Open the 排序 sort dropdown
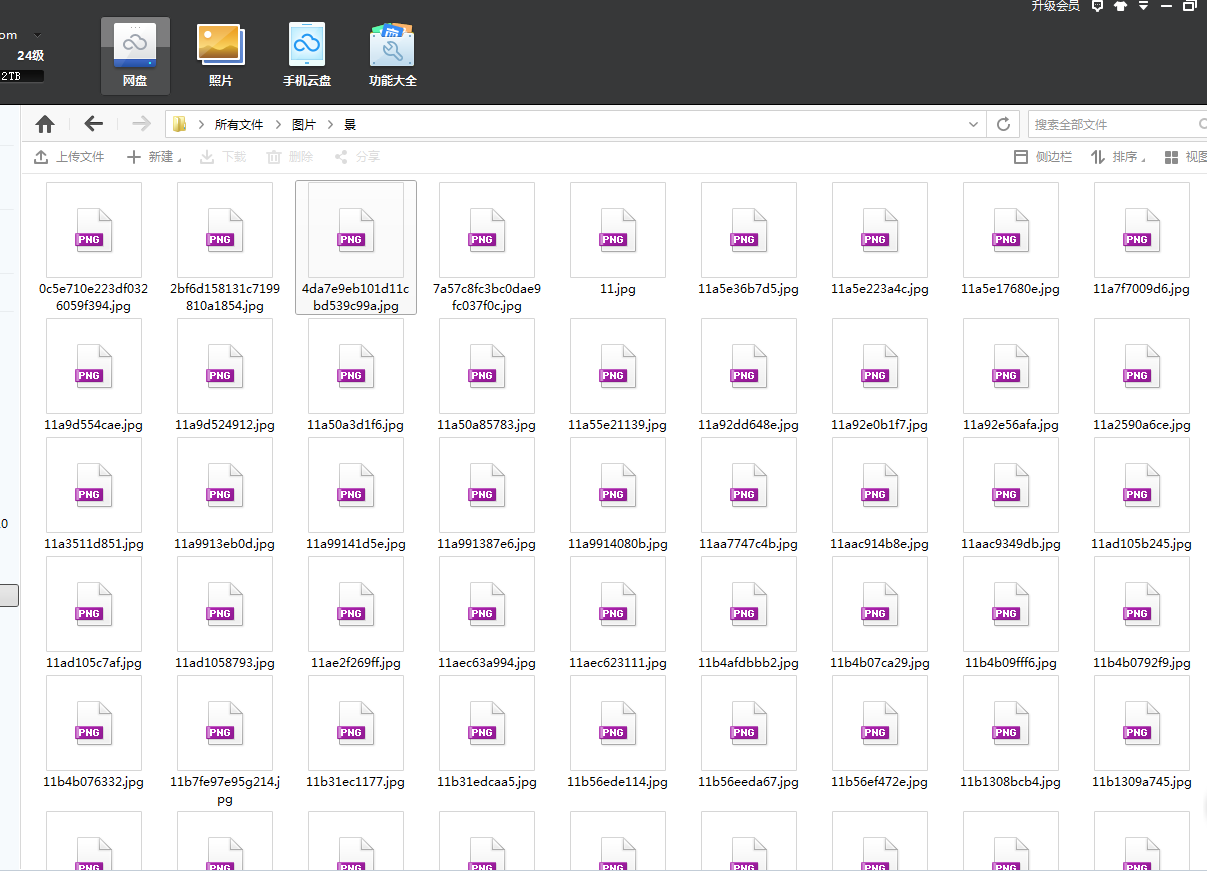 pyautogui.click(x=1117, y=157)
